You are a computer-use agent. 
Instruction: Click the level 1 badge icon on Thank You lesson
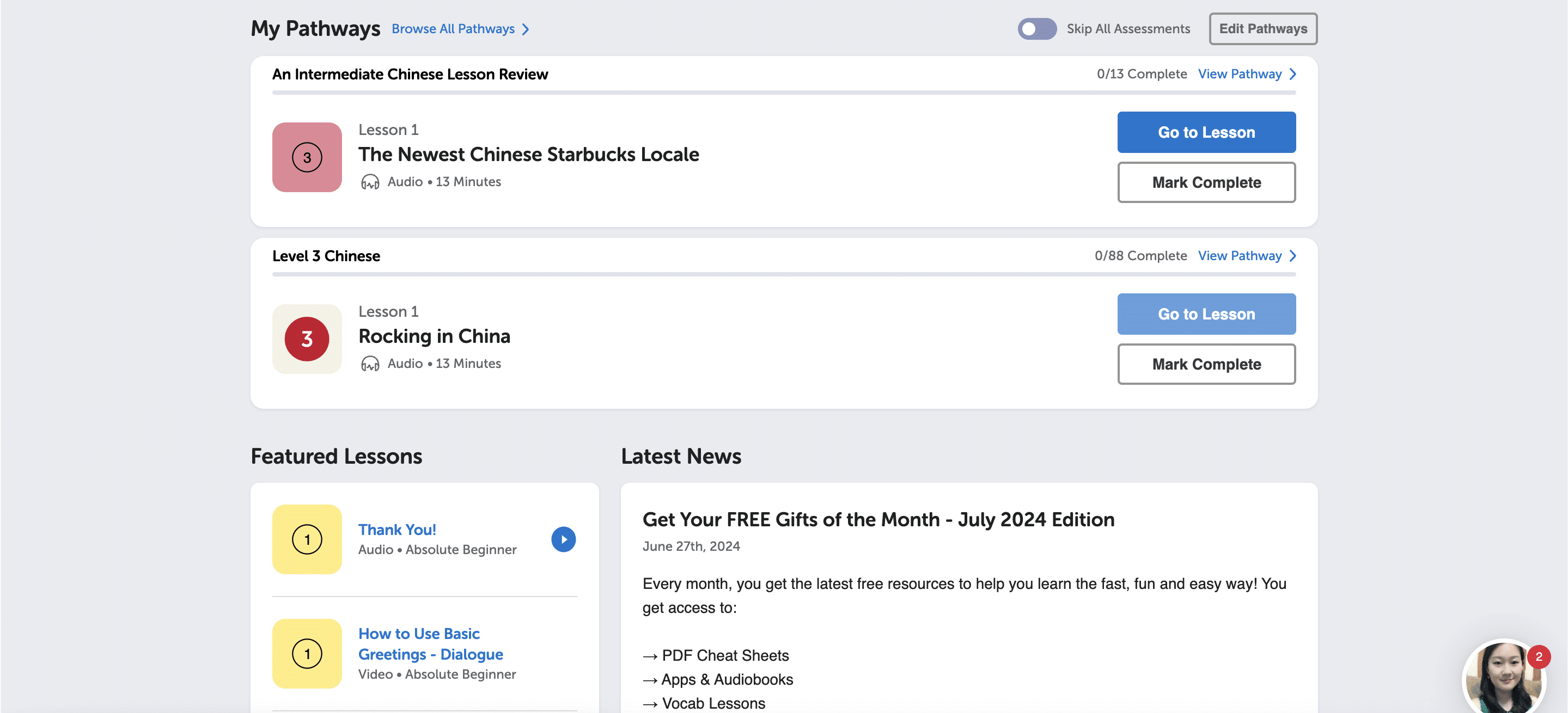(307, 539)
